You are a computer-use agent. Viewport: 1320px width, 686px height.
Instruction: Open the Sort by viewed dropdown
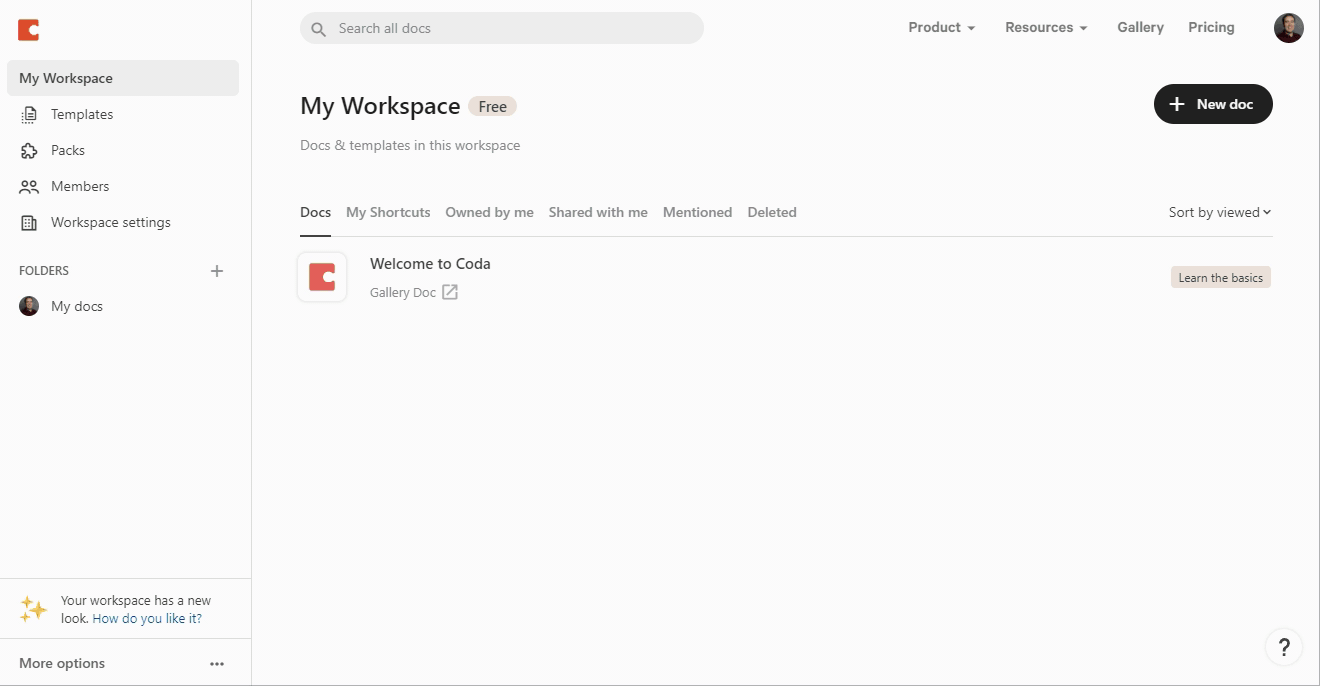[1220, 212]
